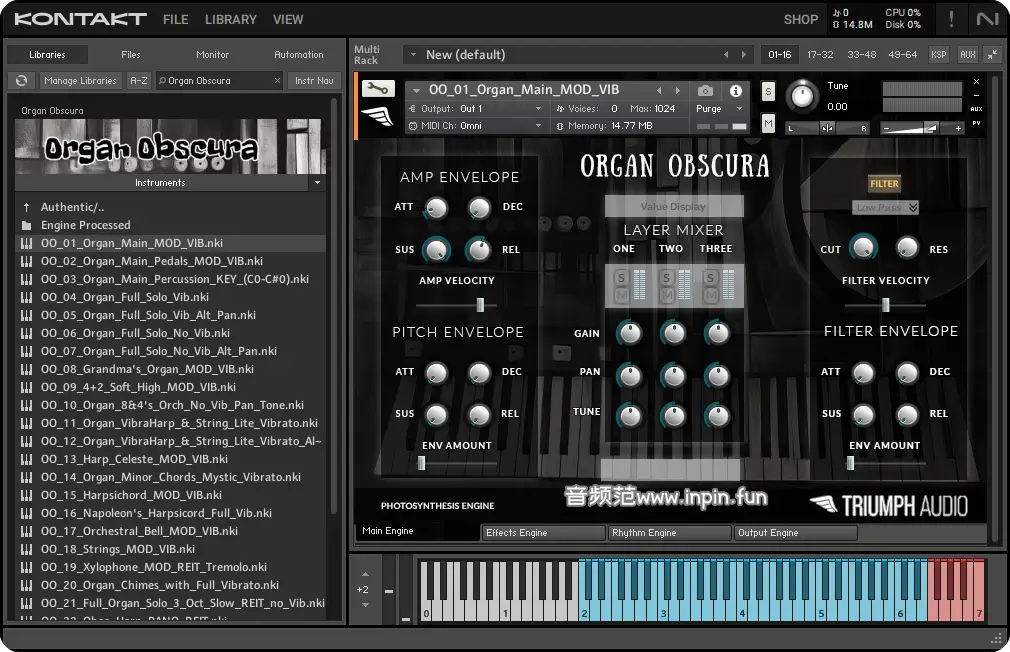The height and width of the screenshot is (652, 1010).
Task: Open the KSP master script editor
Action: [x=939, y=54]
